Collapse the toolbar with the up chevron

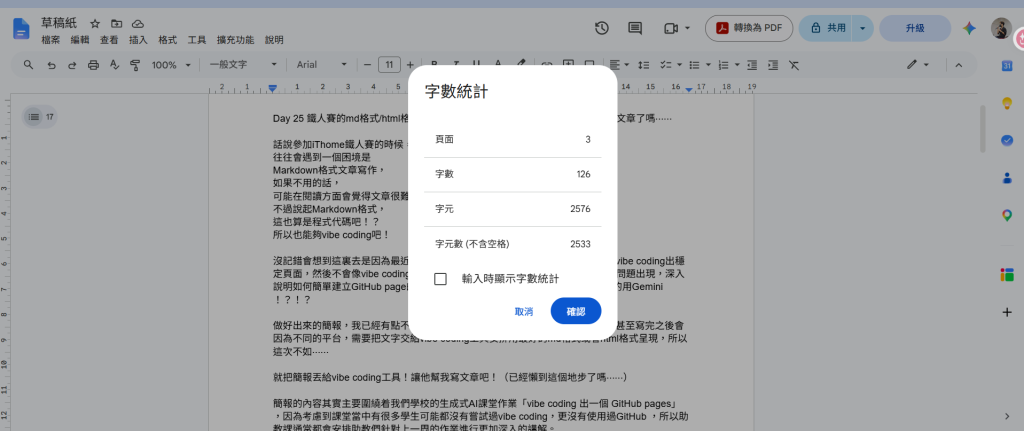(x=959, y=65)
